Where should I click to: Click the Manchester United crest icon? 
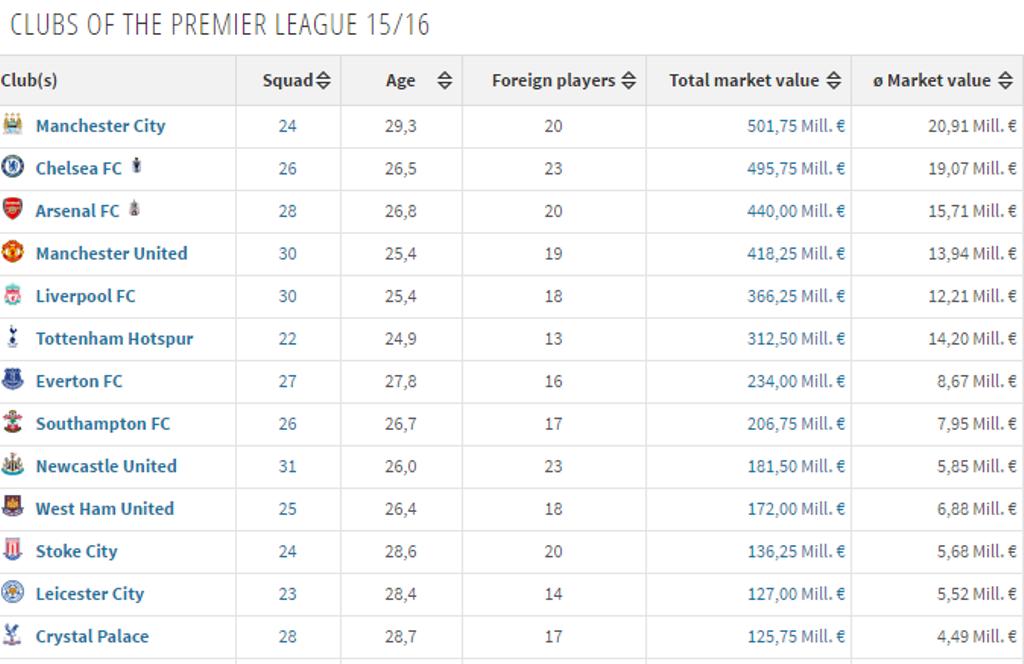click(x=12, y=252)
